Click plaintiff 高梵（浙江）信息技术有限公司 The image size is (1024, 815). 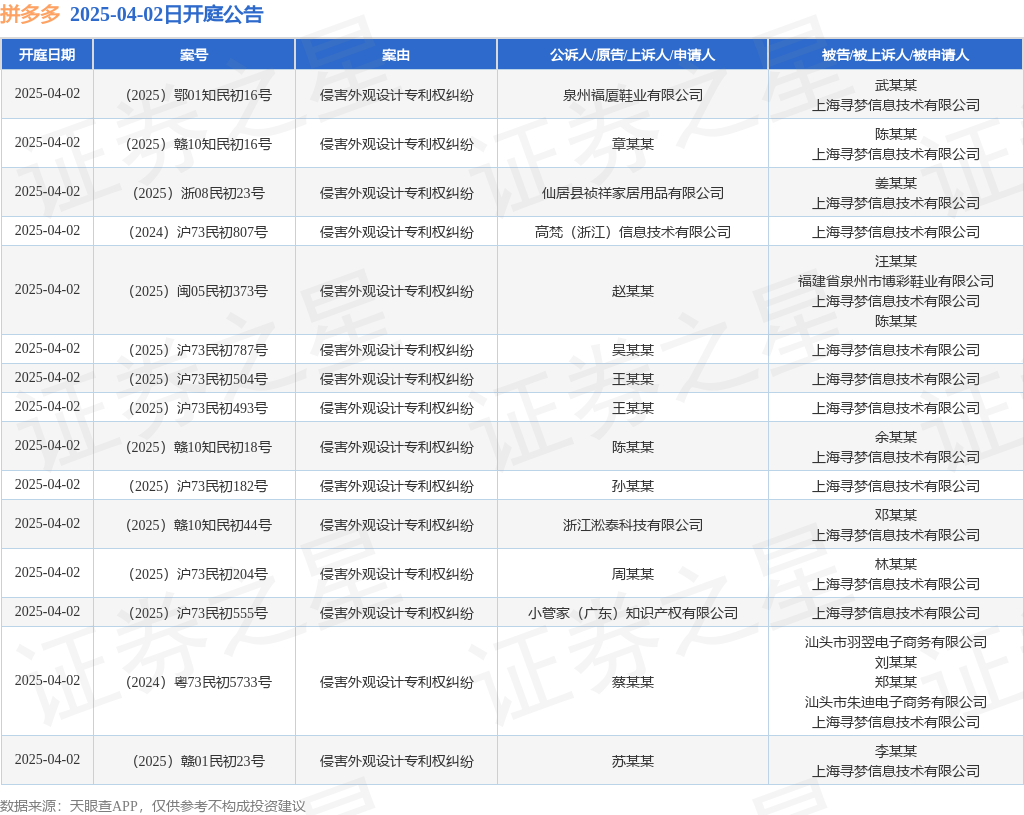(x=633, y=232)
